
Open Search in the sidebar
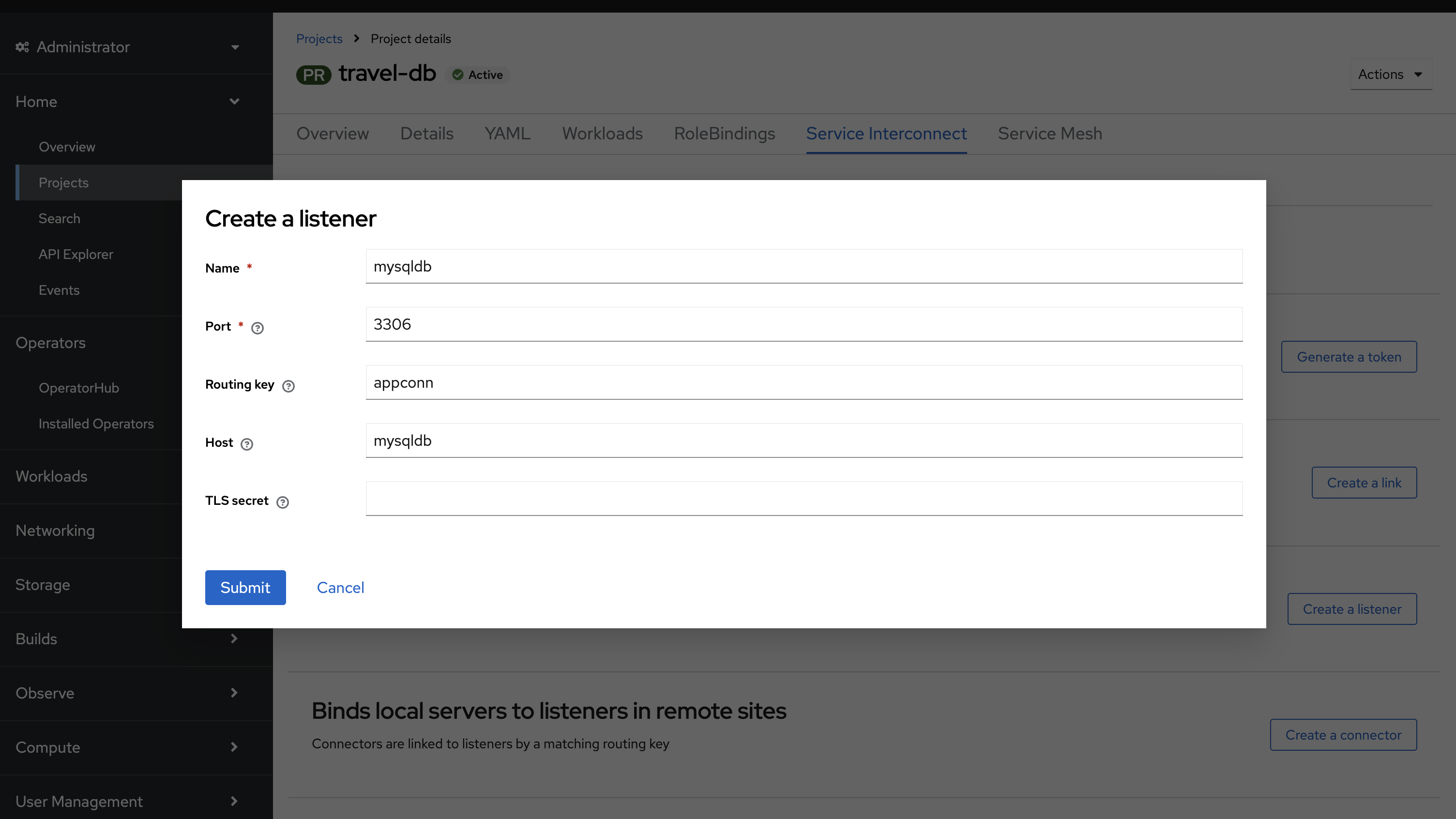coord(60,218)
